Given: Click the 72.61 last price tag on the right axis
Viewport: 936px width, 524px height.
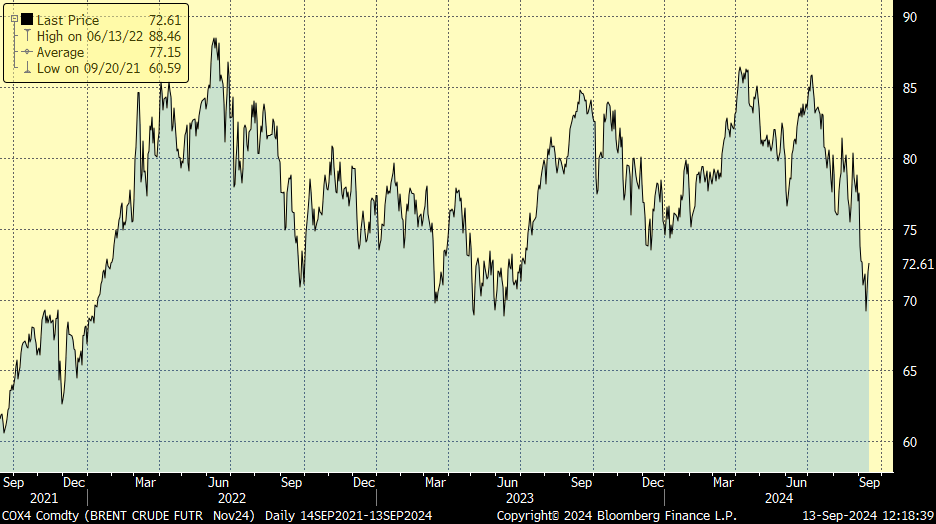Looking at the screenshot, I should [917, 264].
